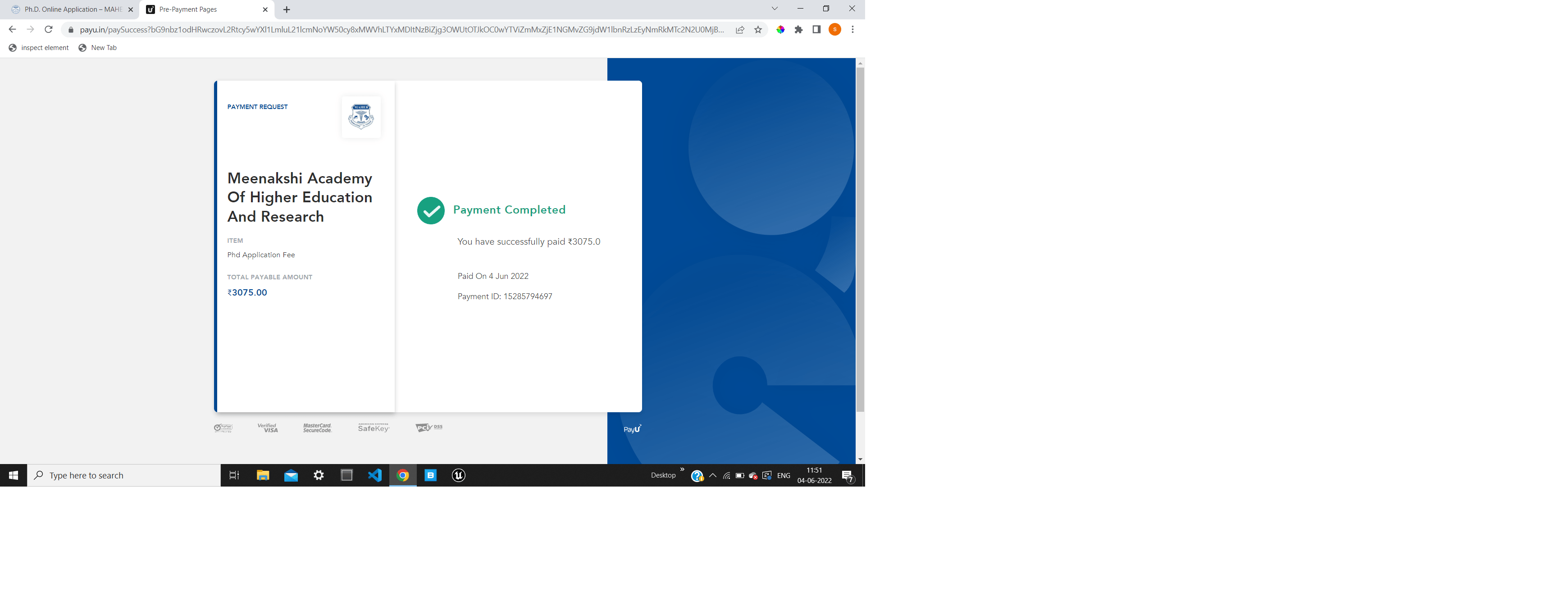
Task: Open the tab search dropdown
Action: 774,9
